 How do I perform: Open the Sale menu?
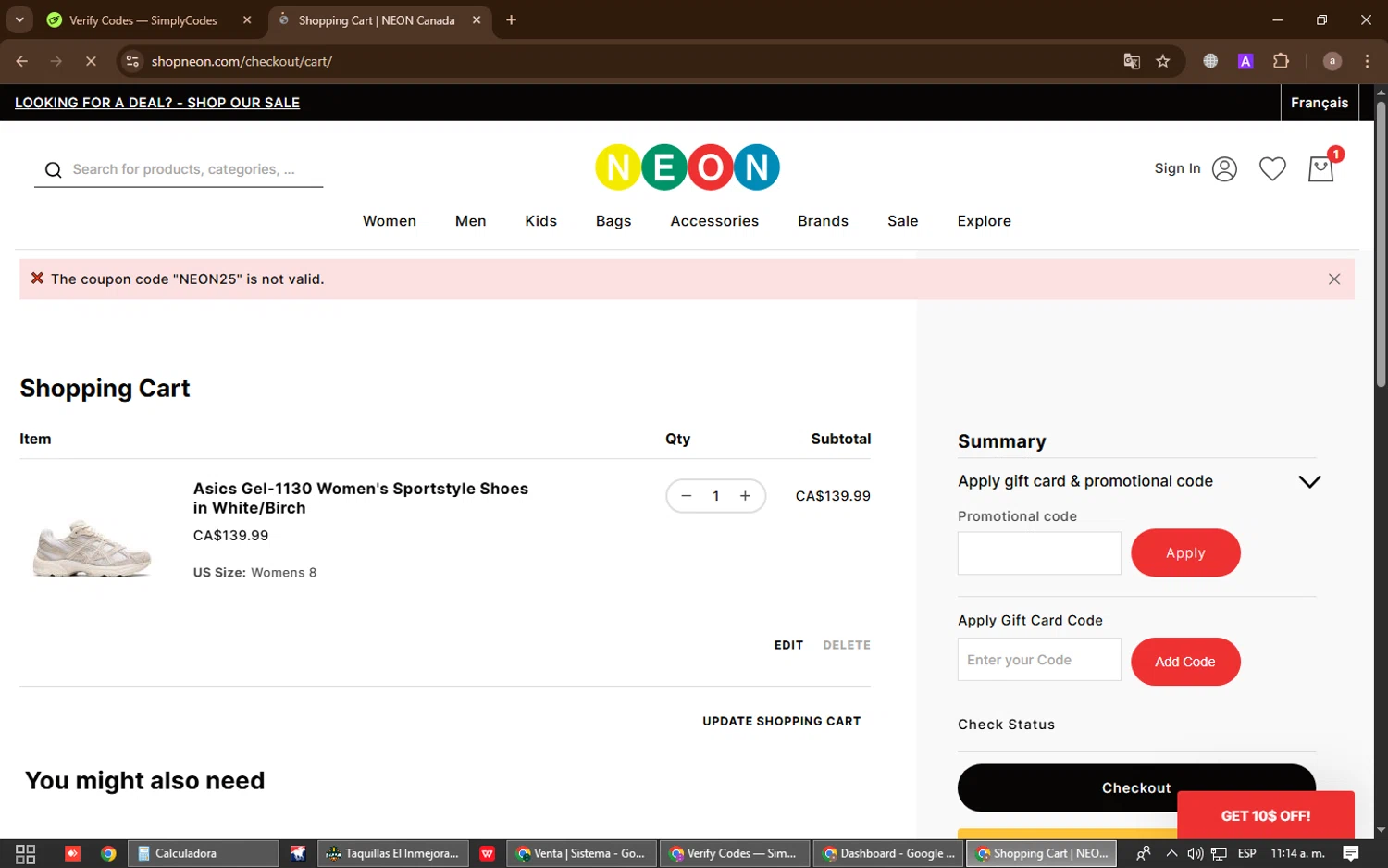[903, 221]
